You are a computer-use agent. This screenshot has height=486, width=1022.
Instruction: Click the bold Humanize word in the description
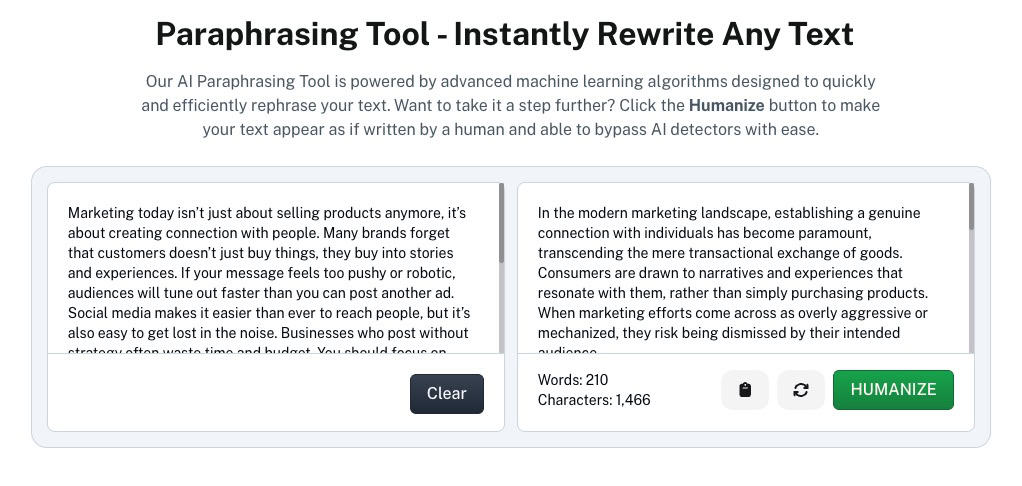click(726, 105)
